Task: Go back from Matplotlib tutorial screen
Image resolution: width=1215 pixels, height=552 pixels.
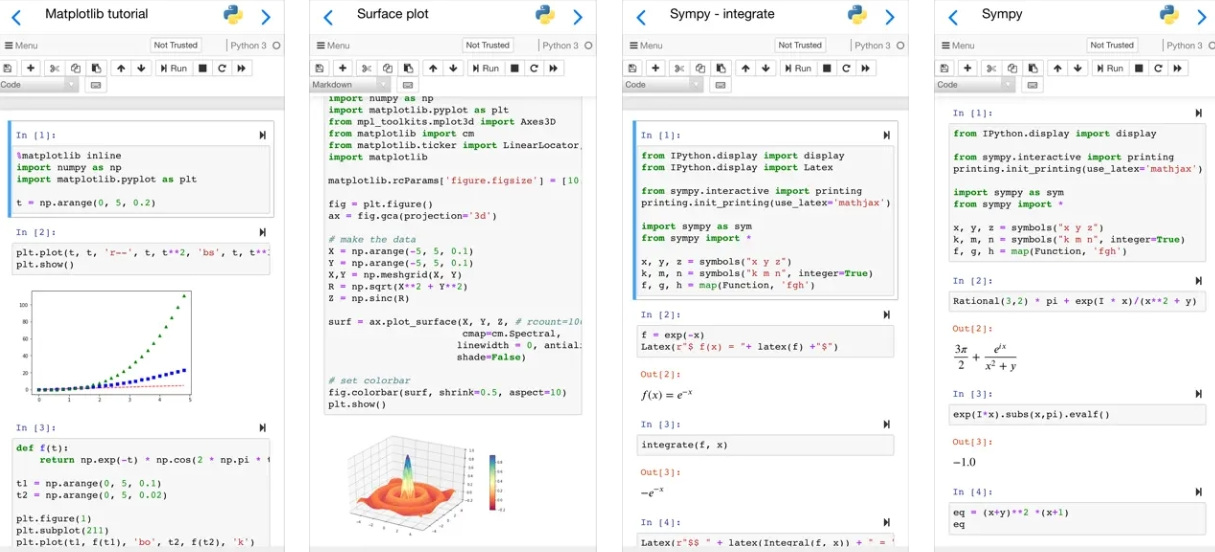Action: (x=17, y=16)
